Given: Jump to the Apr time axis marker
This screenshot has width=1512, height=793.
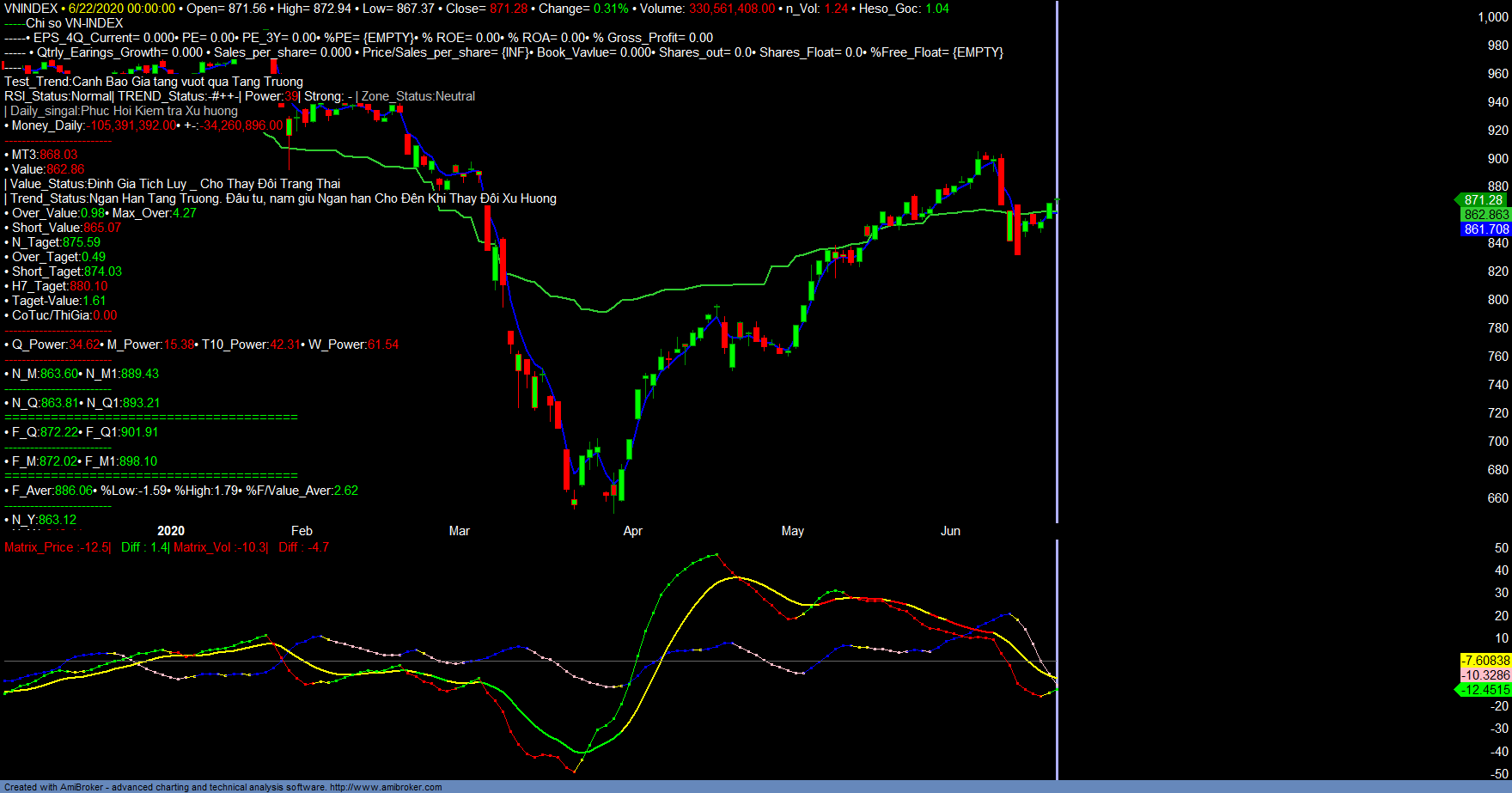Looking at the screenshot, I should [x=632, y=531].
